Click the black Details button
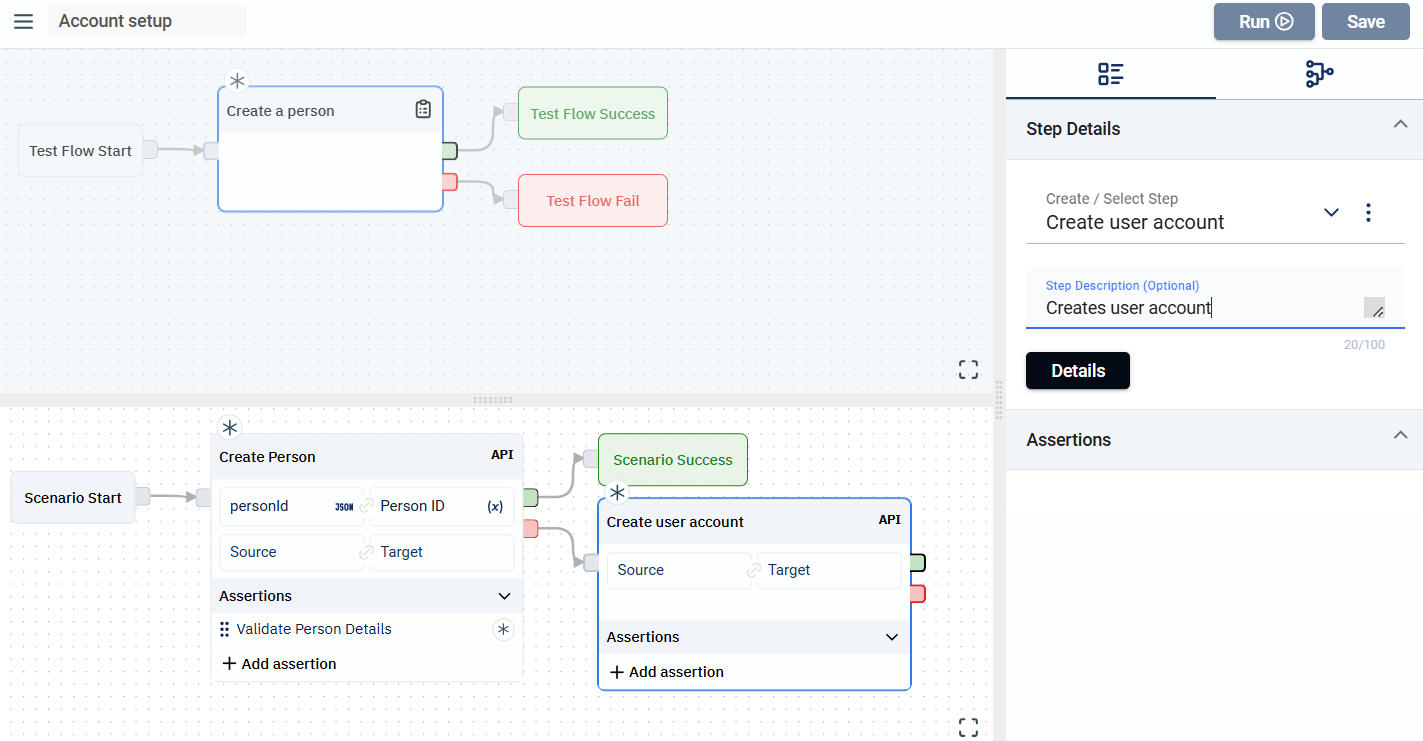 [x=1077, y=371]
